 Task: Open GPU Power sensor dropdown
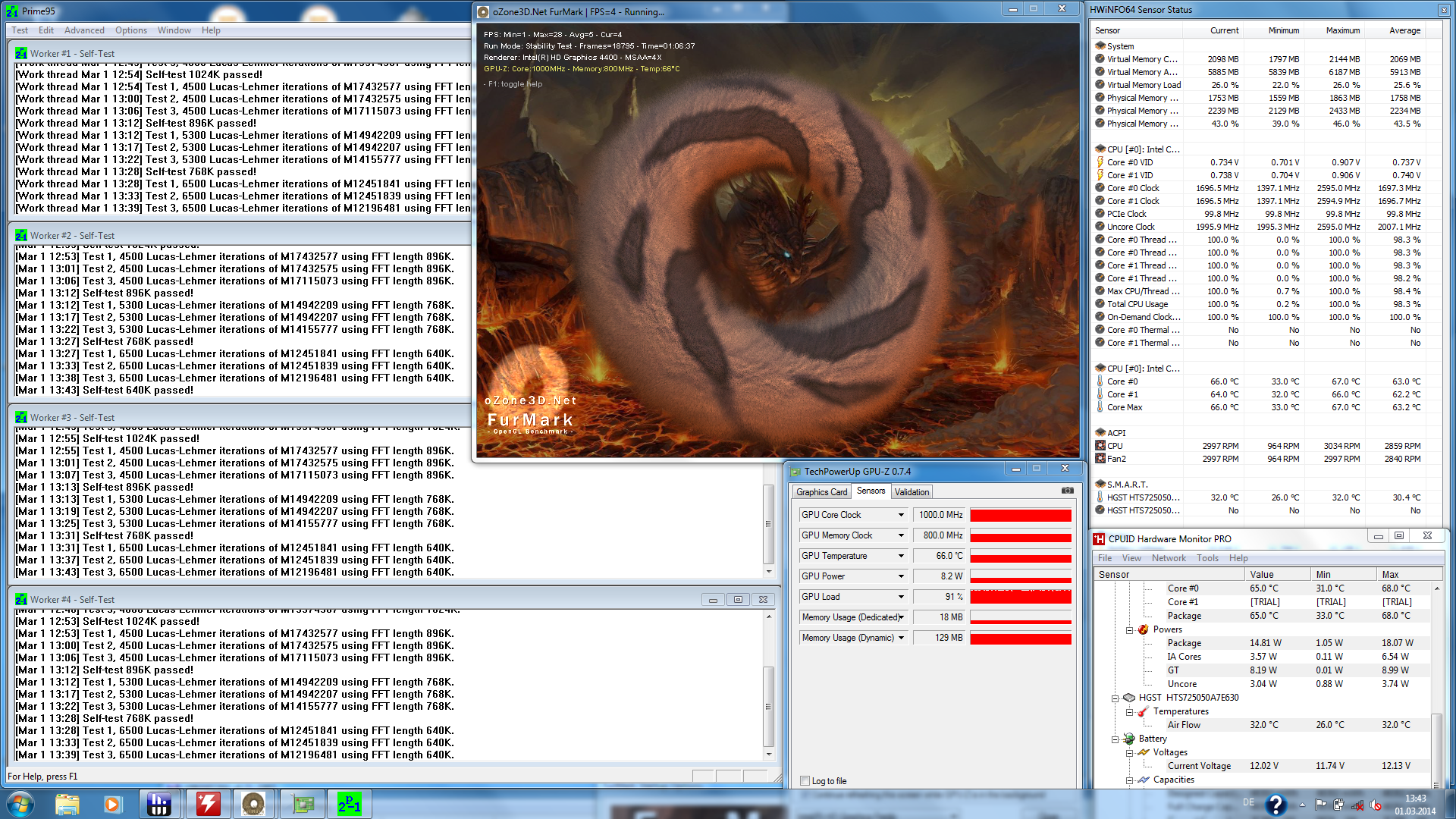click(901, 576)
